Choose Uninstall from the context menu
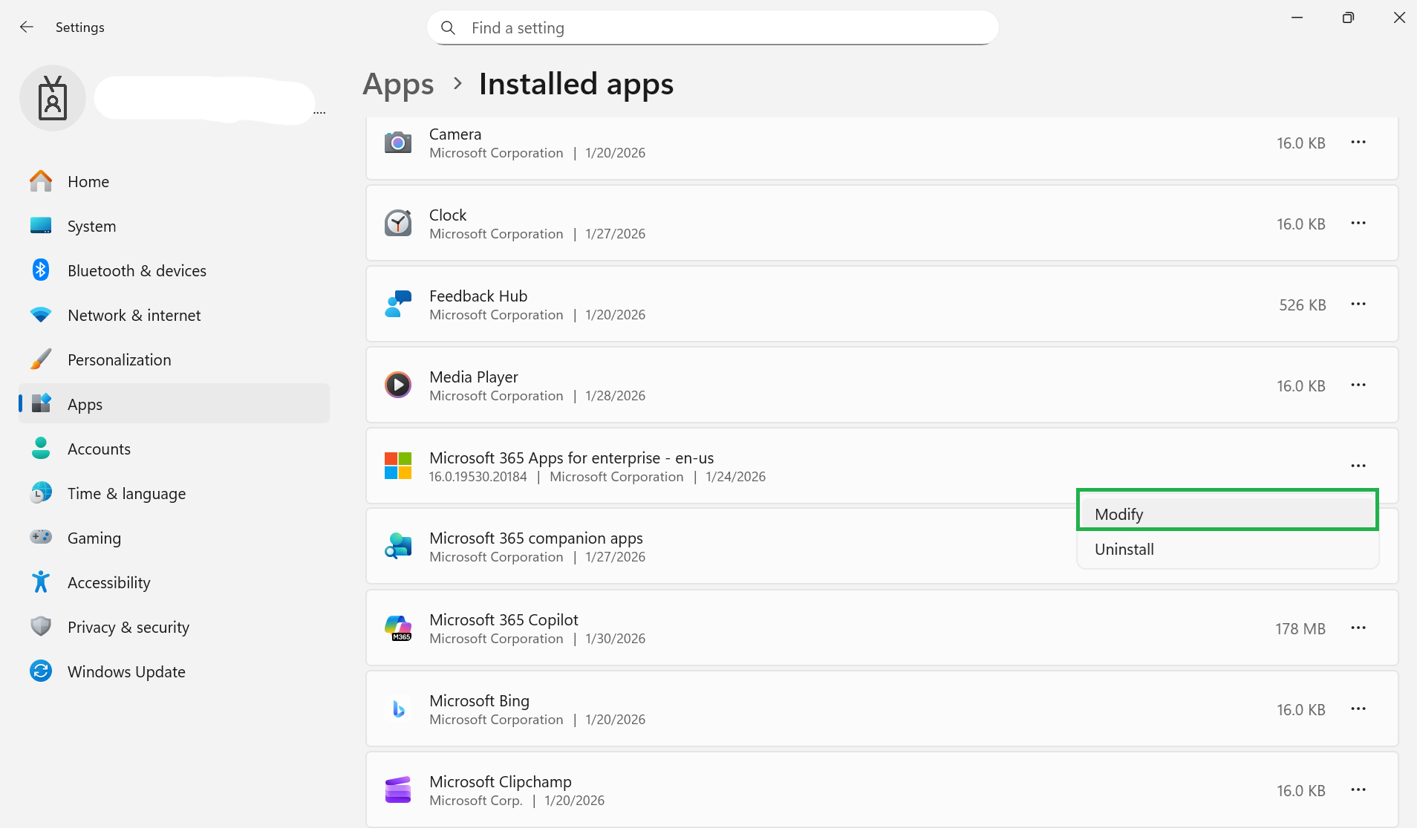Viewport: 1417px width, 840px height. [1228, 550]
